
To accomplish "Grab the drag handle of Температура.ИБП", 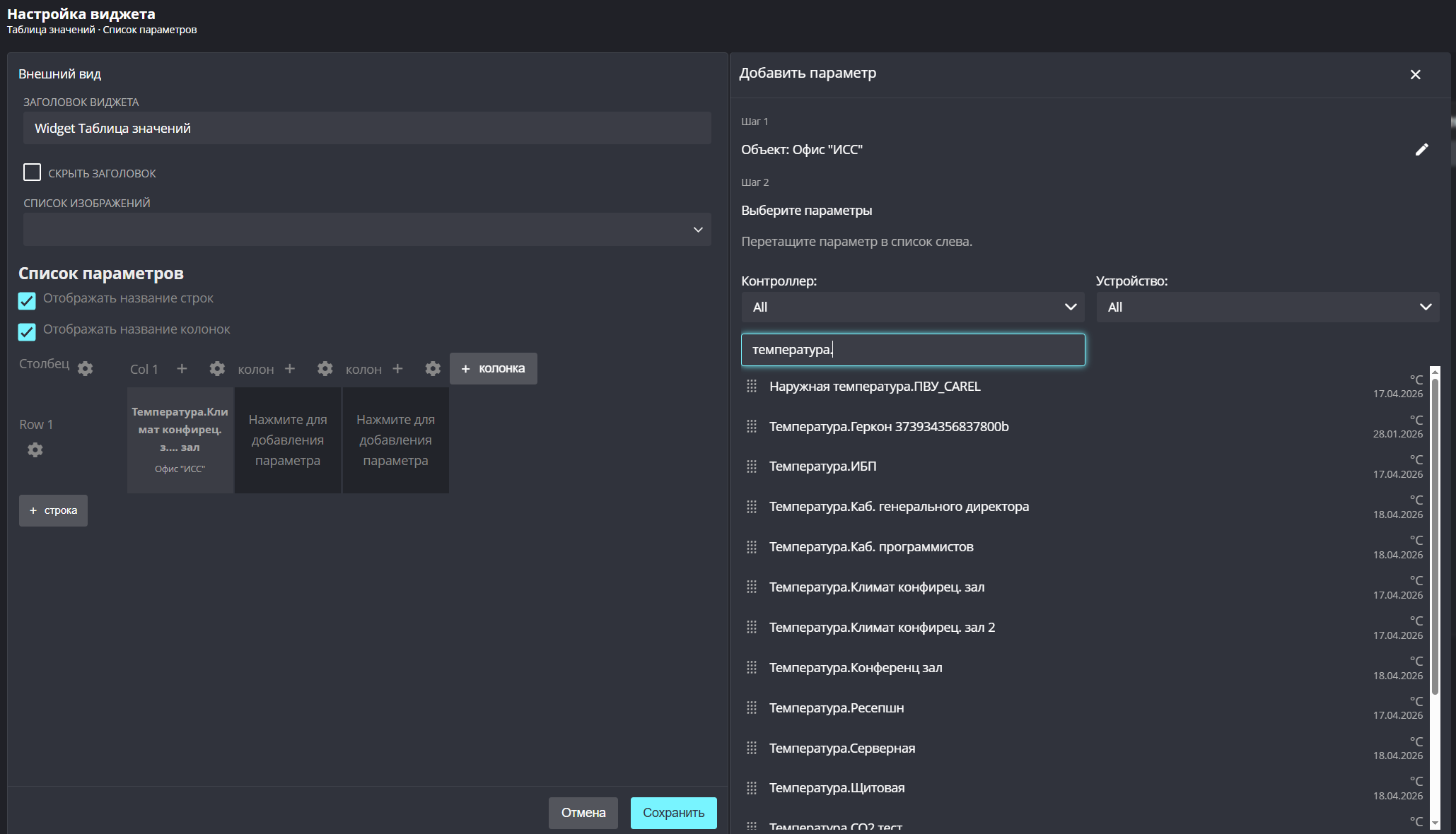I will click(x=751, y=466).
